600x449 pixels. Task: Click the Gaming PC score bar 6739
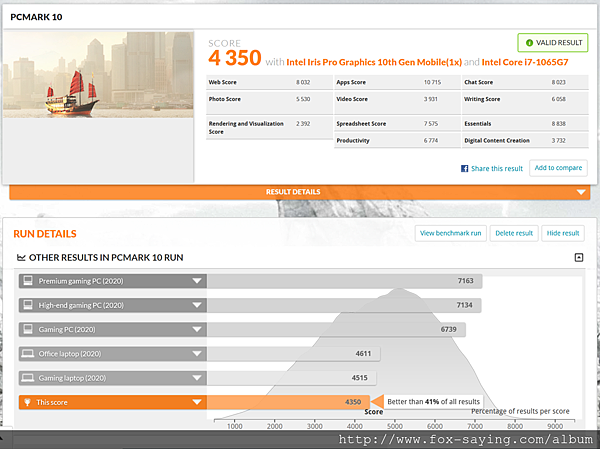pos(336,330)
